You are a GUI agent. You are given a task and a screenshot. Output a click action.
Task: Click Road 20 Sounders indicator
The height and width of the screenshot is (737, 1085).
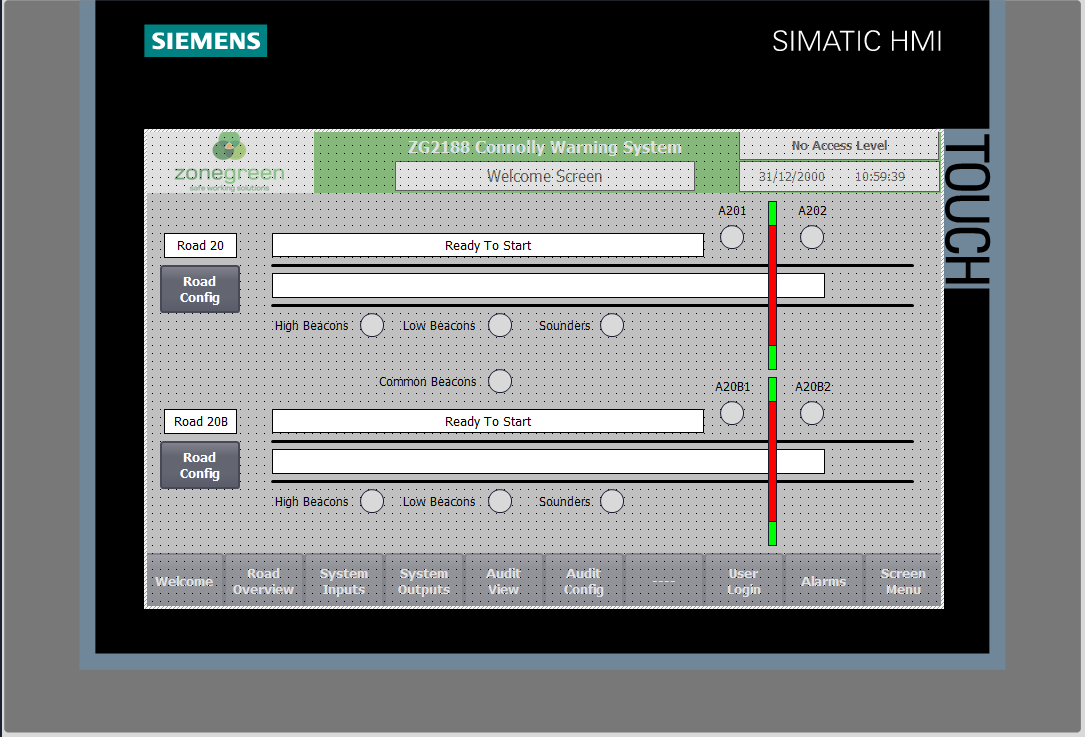tap(612, 325)
